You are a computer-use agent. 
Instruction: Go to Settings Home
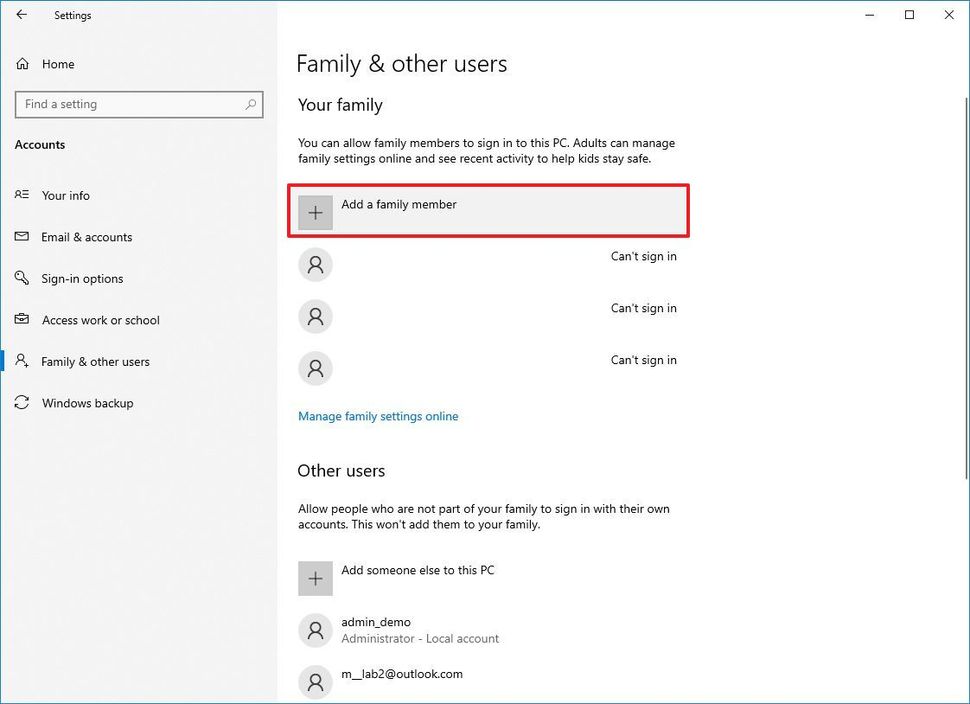[x=57, y=64]
